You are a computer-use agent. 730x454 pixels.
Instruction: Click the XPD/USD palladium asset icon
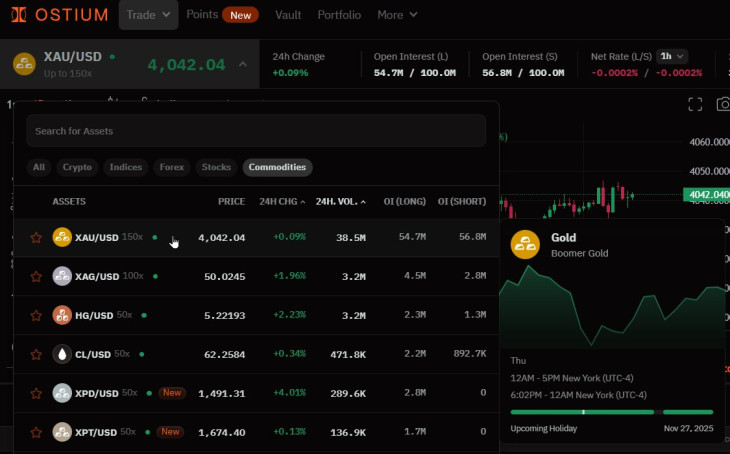(x=62, y=393)
